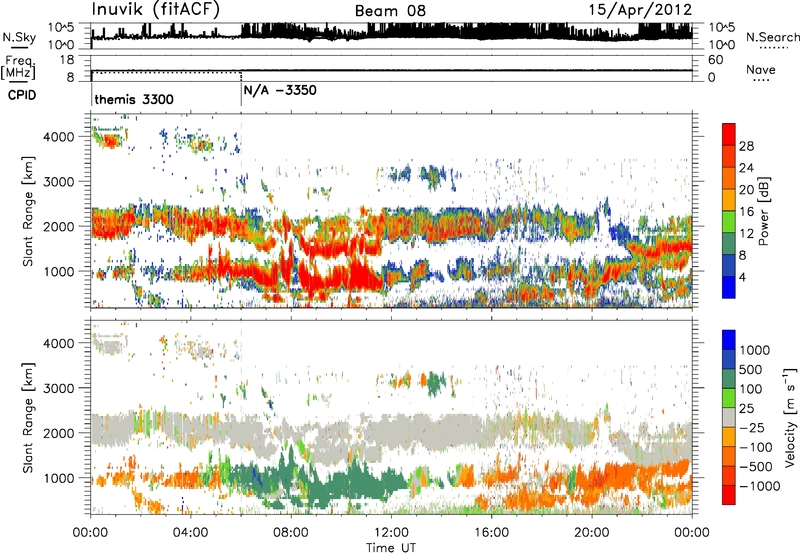Click the '12:00' time tick label
This screenshot has height=554, width=800.
pos(391,533)
